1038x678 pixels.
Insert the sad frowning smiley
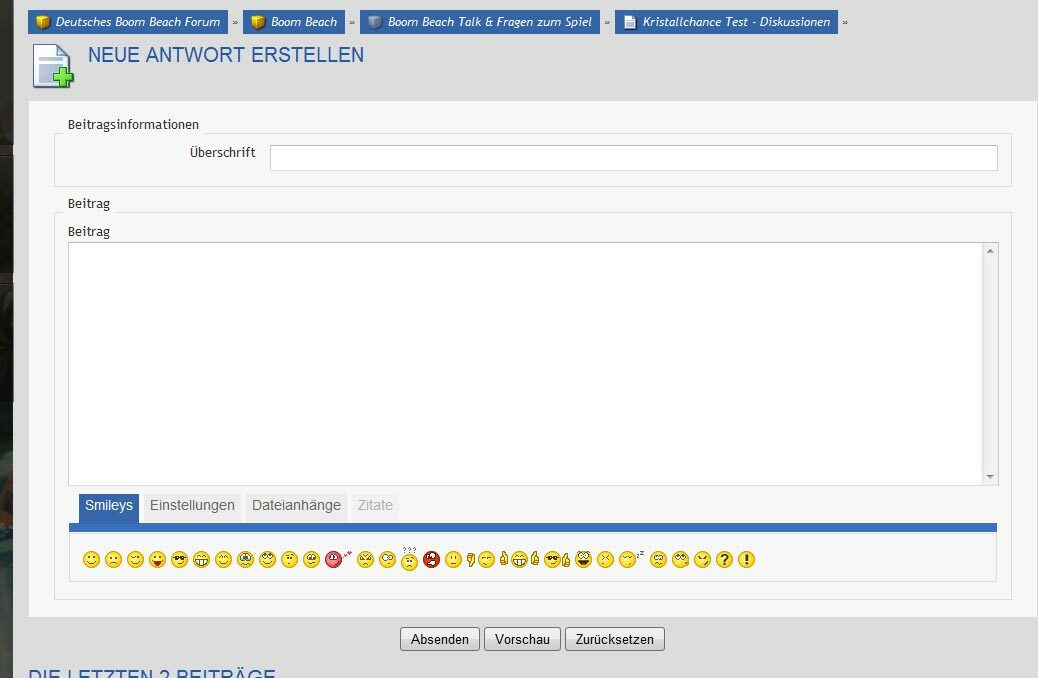(113, 560)
